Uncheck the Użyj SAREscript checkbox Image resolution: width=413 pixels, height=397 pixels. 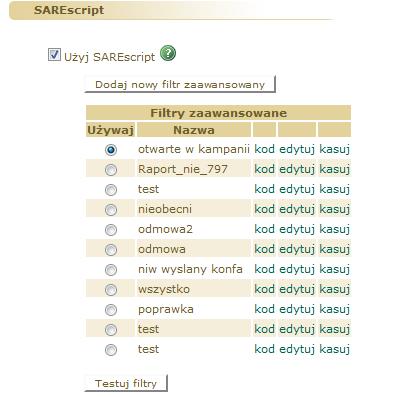tap(54, 55)
